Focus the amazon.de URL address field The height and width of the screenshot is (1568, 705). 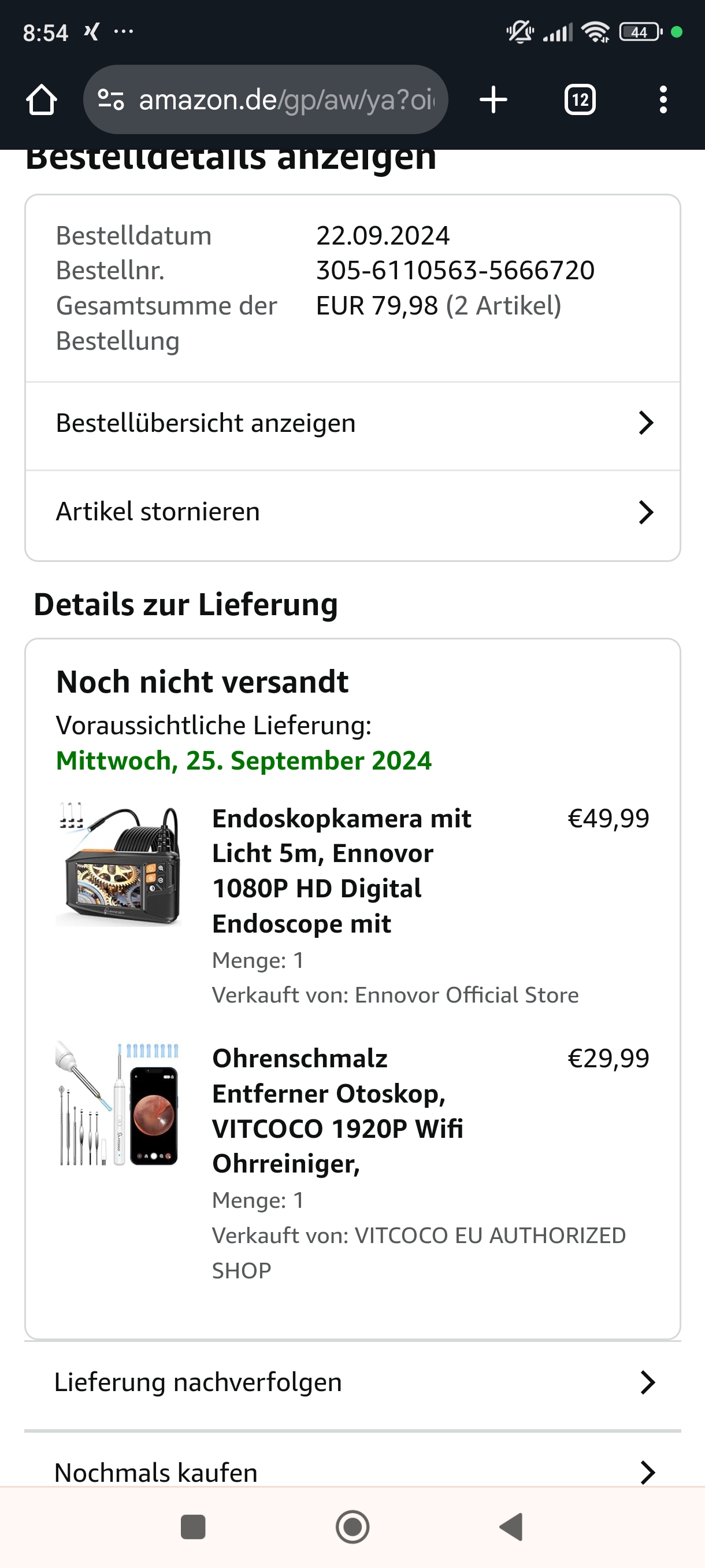286,100
